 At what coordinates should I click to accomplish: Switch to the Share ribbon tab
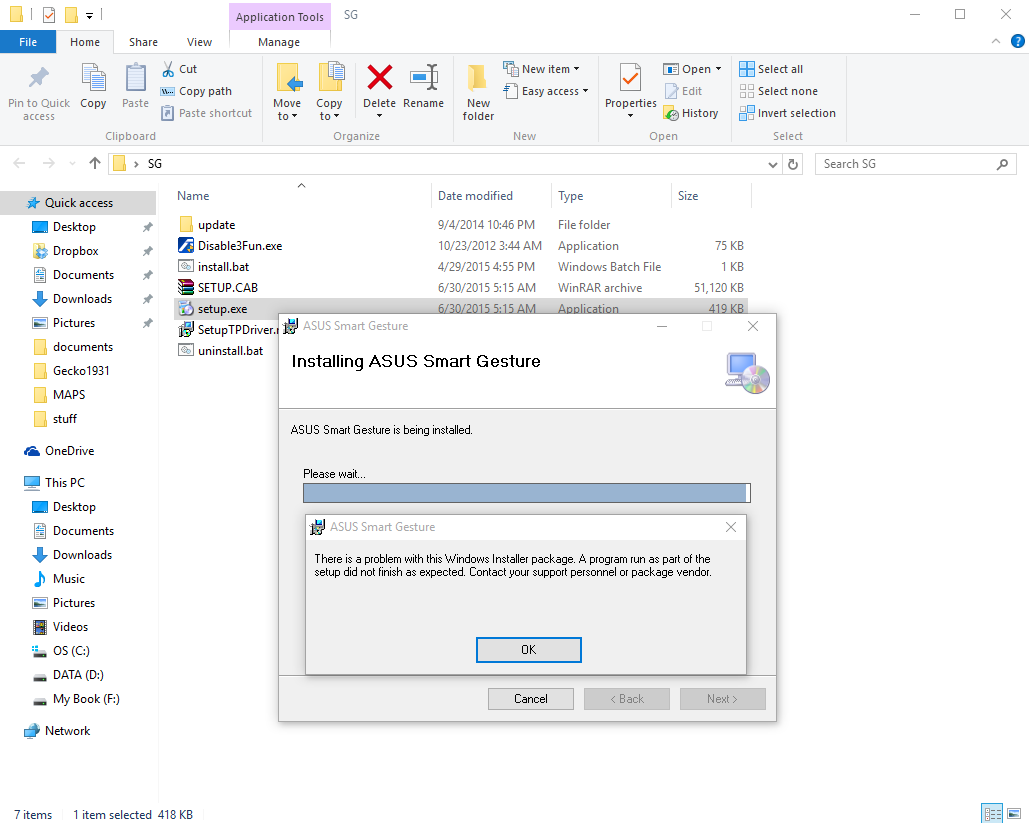(x=143, y=42)
